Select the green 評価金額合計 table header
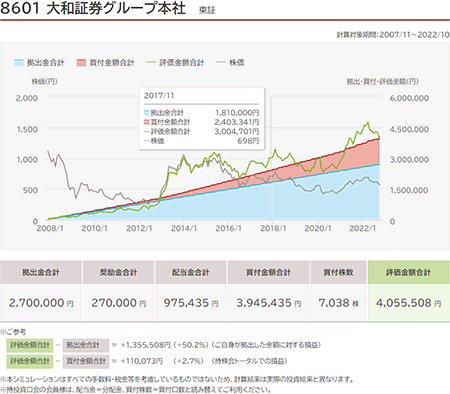This screenshot has height=394, width=450. 409,272
